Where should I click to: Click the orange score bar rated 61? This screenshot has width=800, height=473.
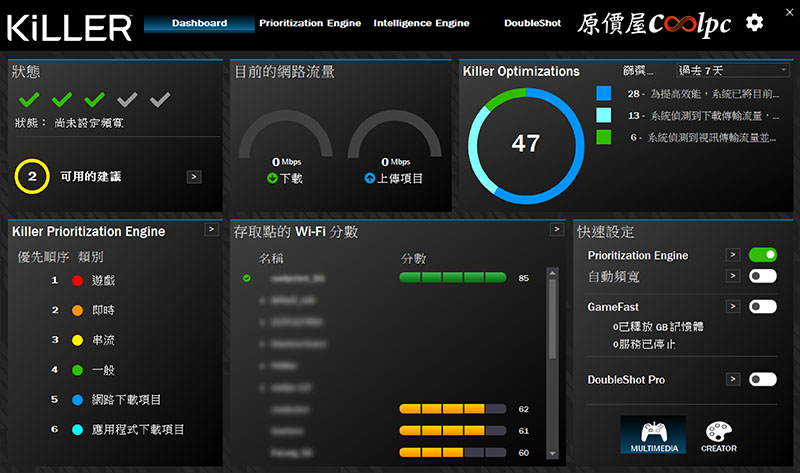coord(453,431)
